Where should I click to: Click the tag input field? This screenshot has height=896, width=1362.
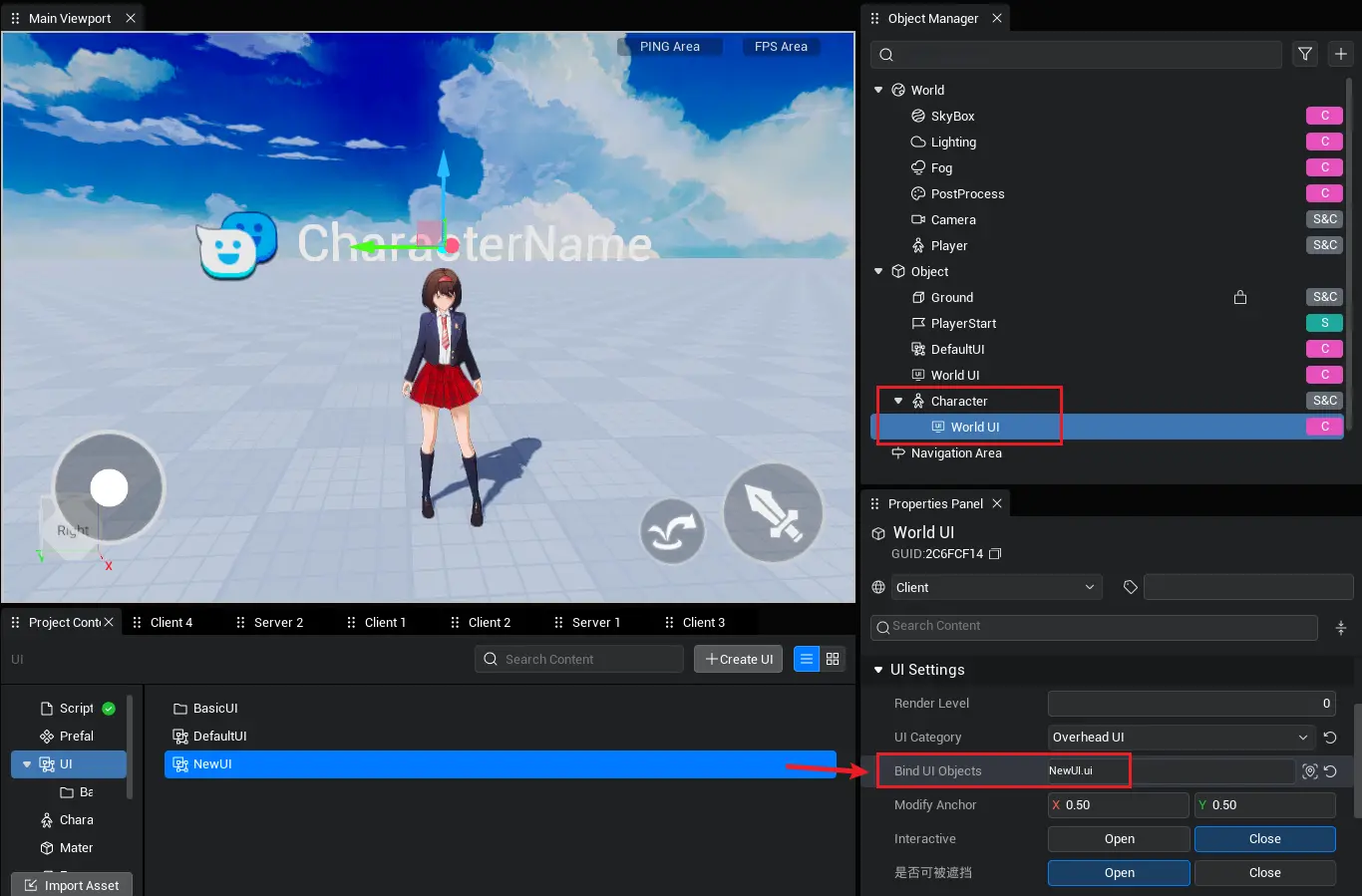point(1248,588)
